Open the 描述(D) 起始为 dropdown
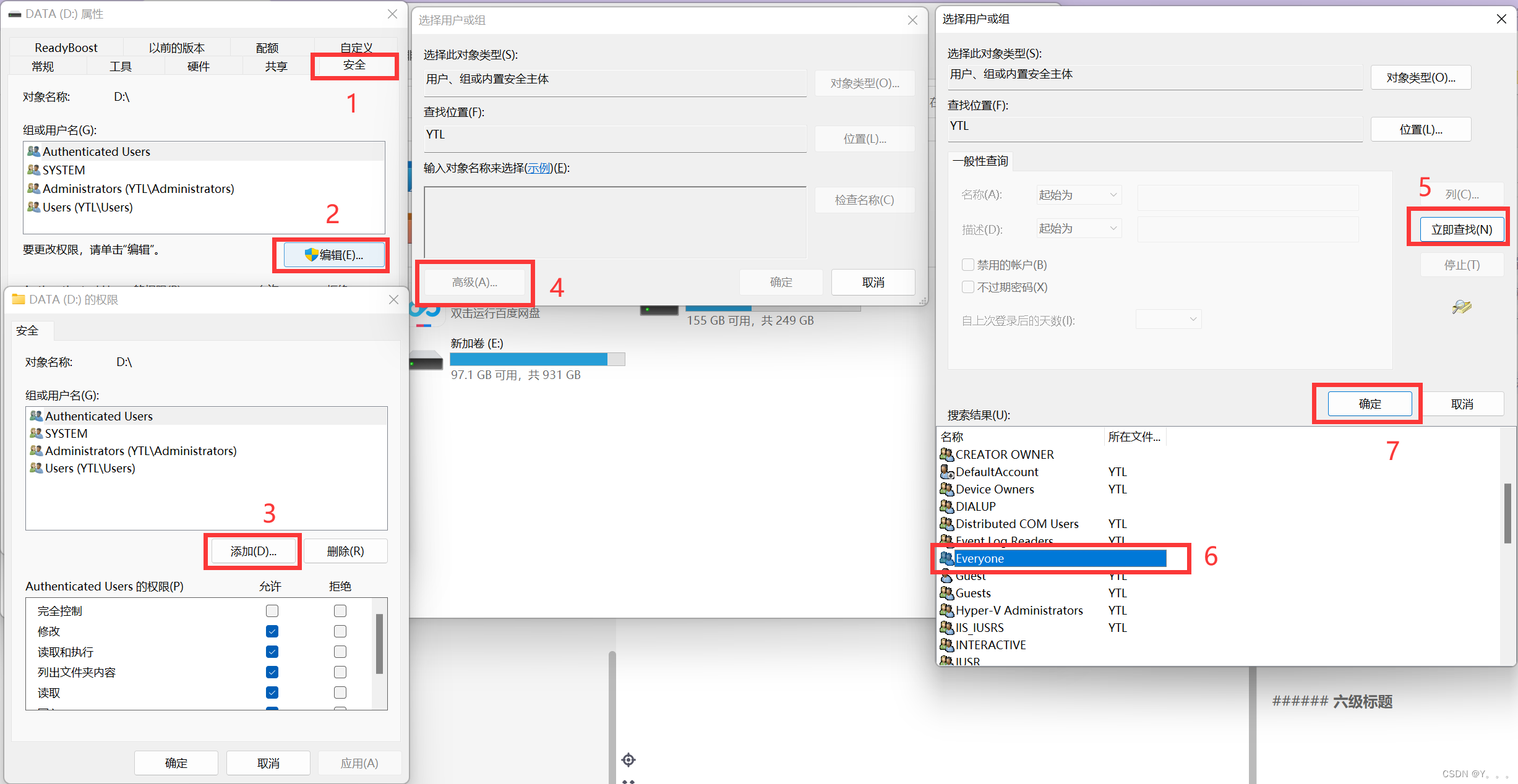Viewport: 1518px width, 784px height. 1079,228
